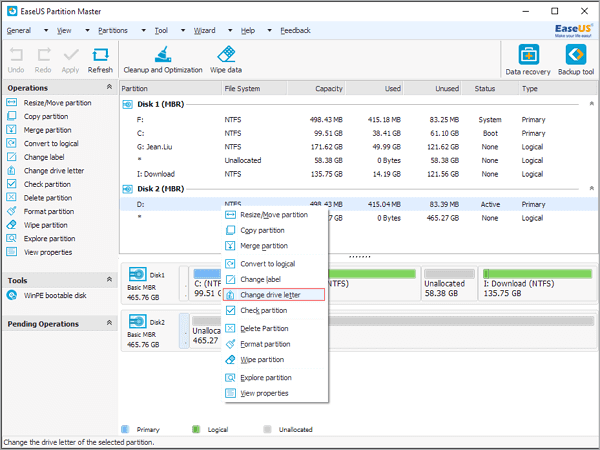The image size is (600, 450).
Task: Choose View properties in context menu
Action: pos(274,393)
